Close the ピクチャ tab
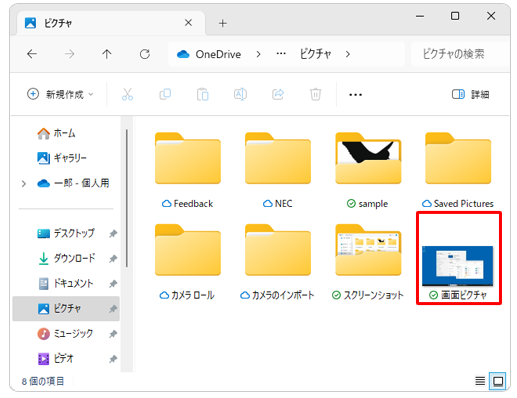The image size is (517, 398). pos(188,23)
